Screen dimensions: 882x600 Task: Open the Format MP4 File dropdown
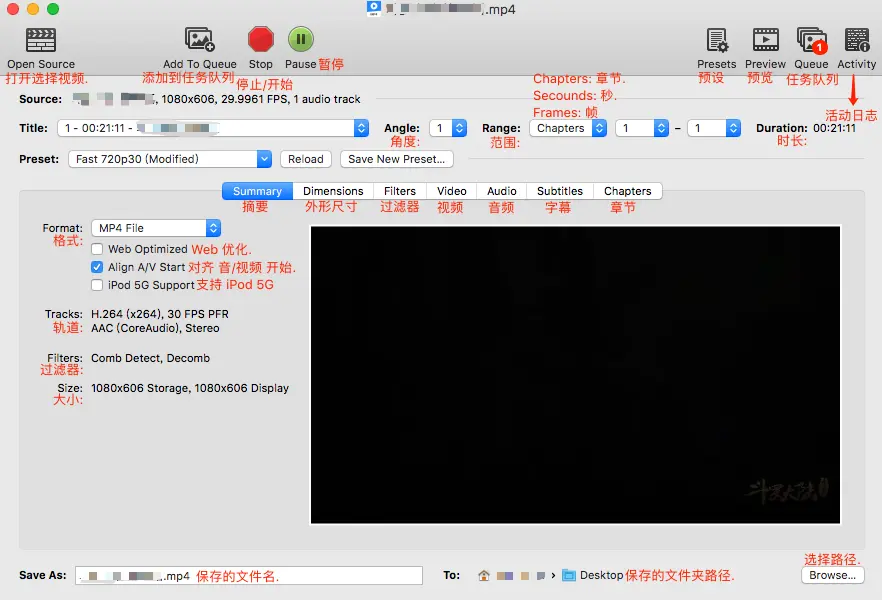[156, 228]
